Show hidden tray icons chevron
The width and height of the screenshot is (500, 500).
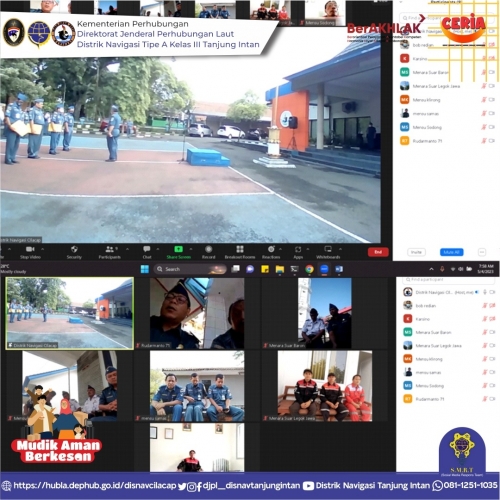coord(431,269)
